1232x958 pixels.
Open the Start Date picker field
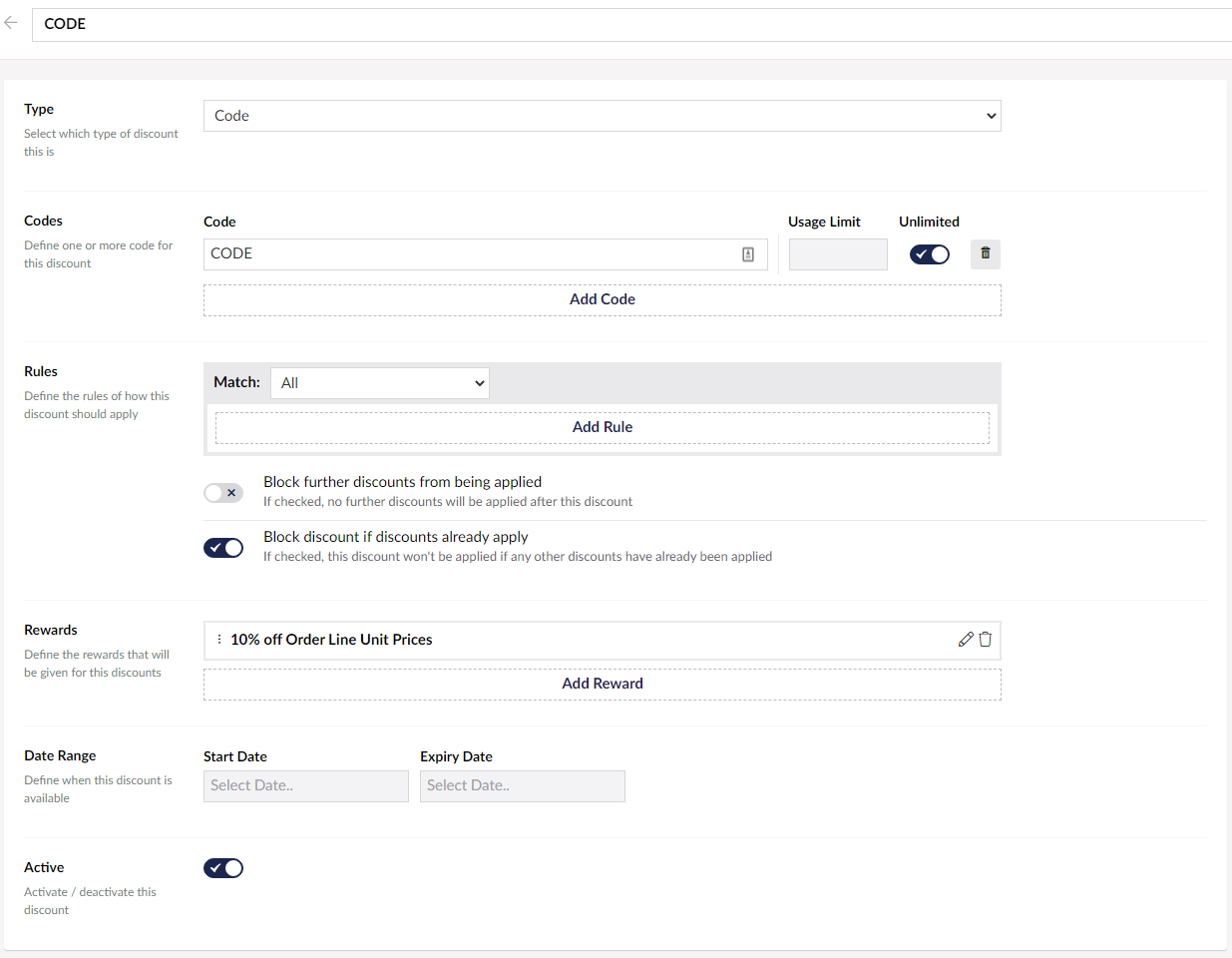pyautogui.click(x=306, y=786)
